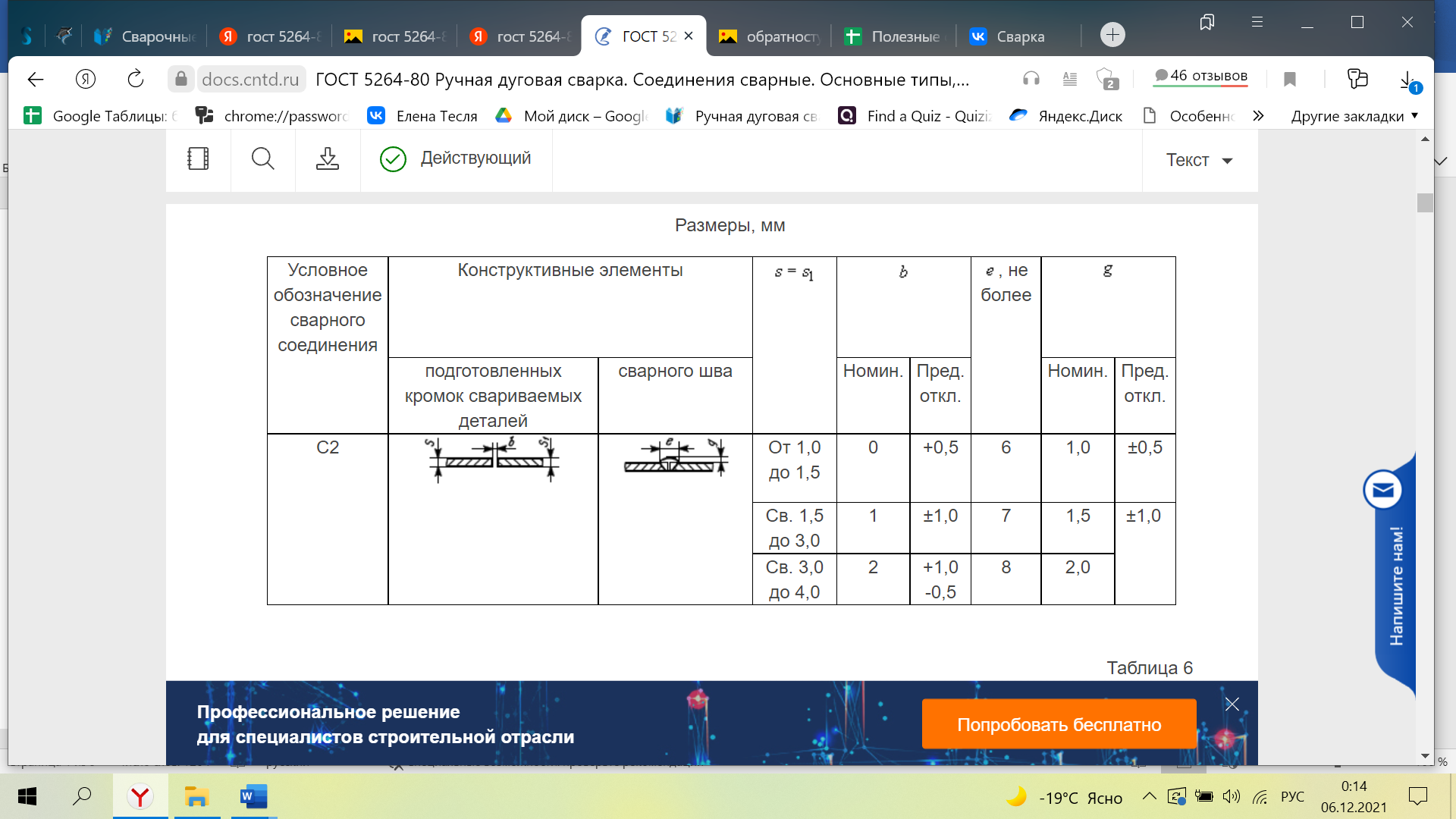Open the Напишите нам chat widget

1394,575
